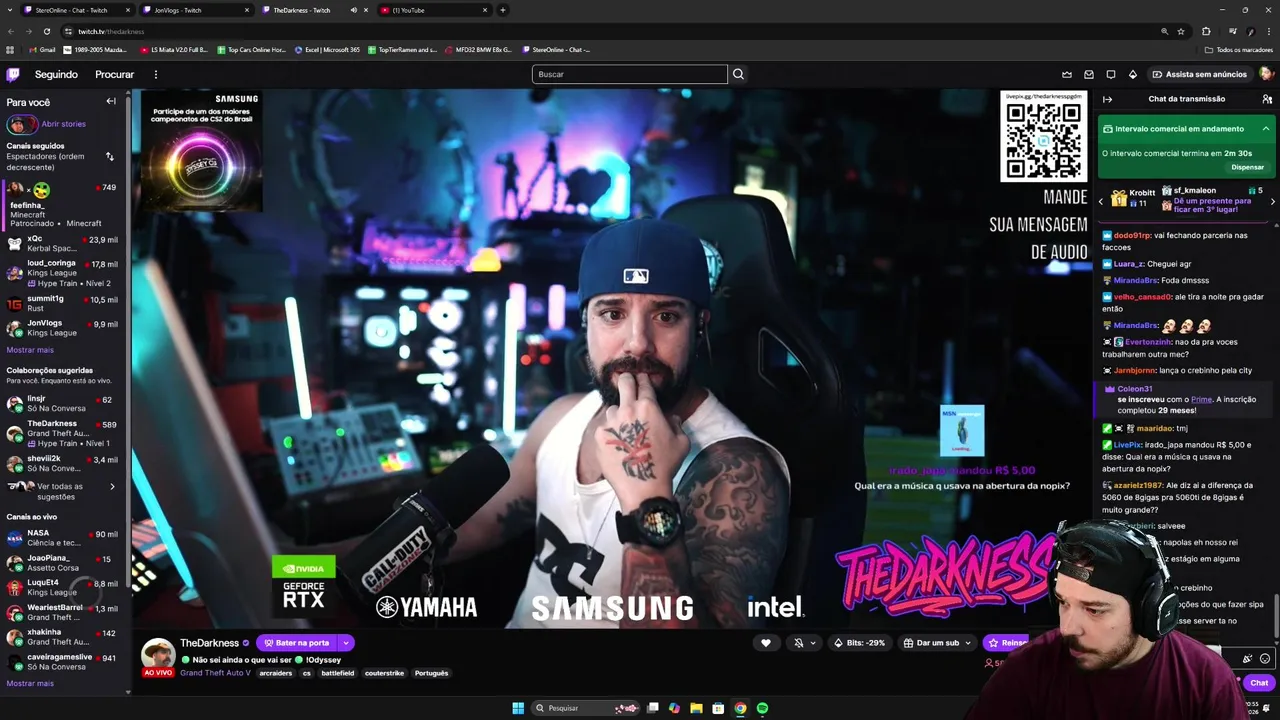Sort followed channels by viewers icon
Screen dimensions: 1280x720
(x=110, y=156)
